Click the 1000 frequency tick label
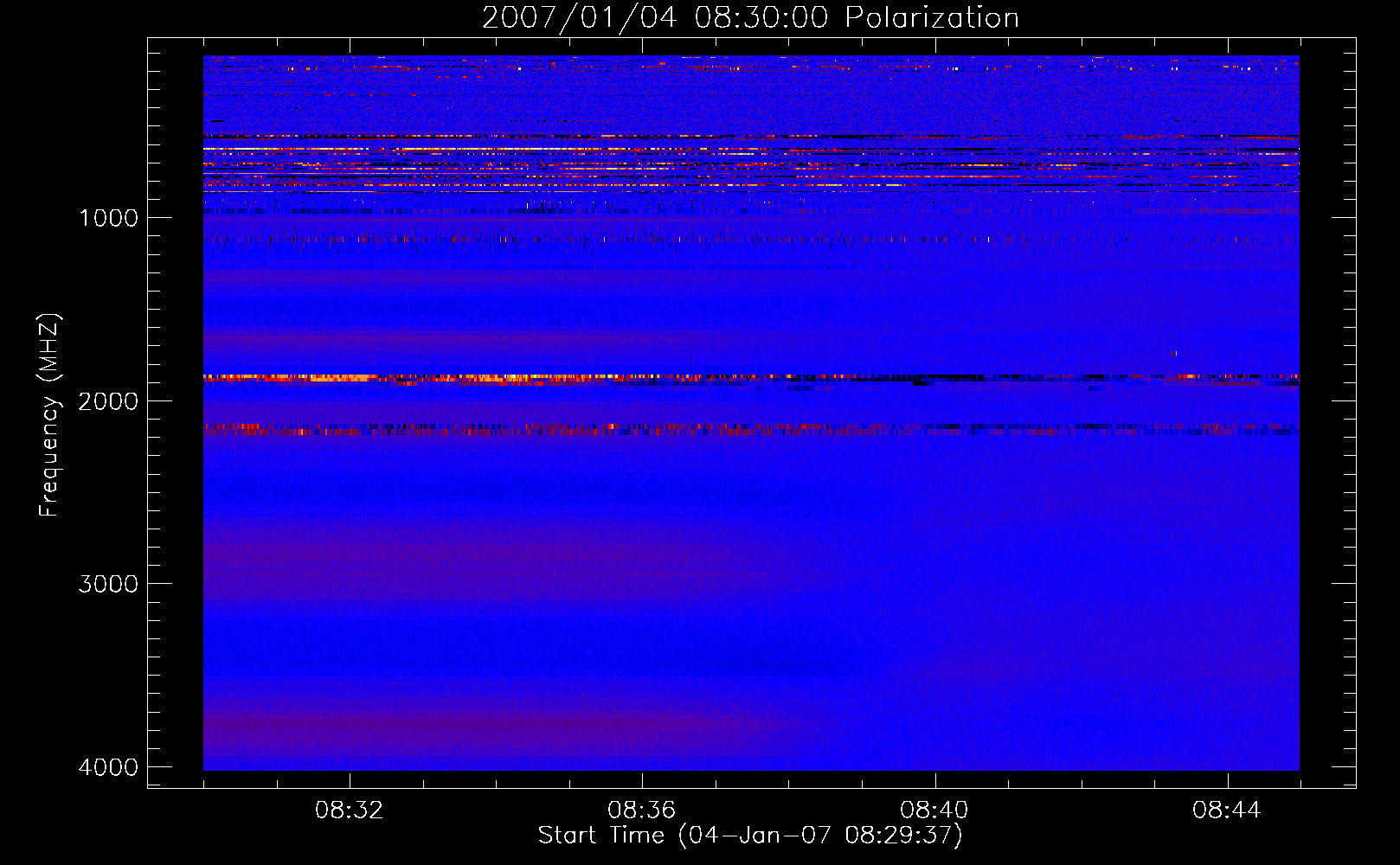 click(x=108, y=217)
